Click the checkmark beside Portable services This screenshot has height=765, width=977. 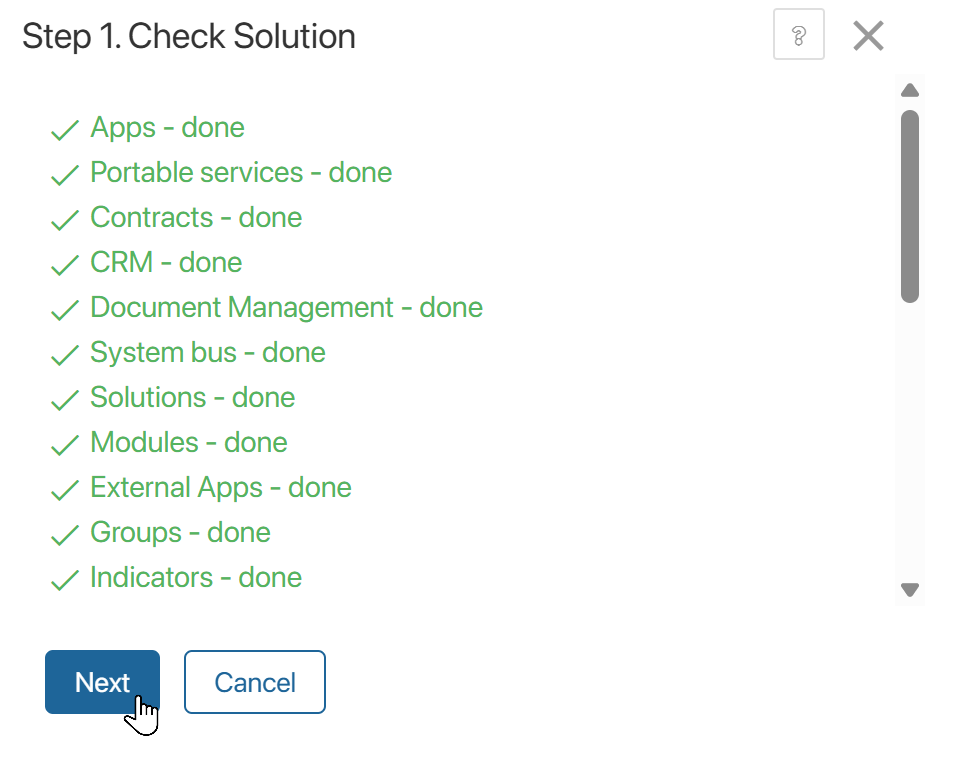(x=64, y=174)
